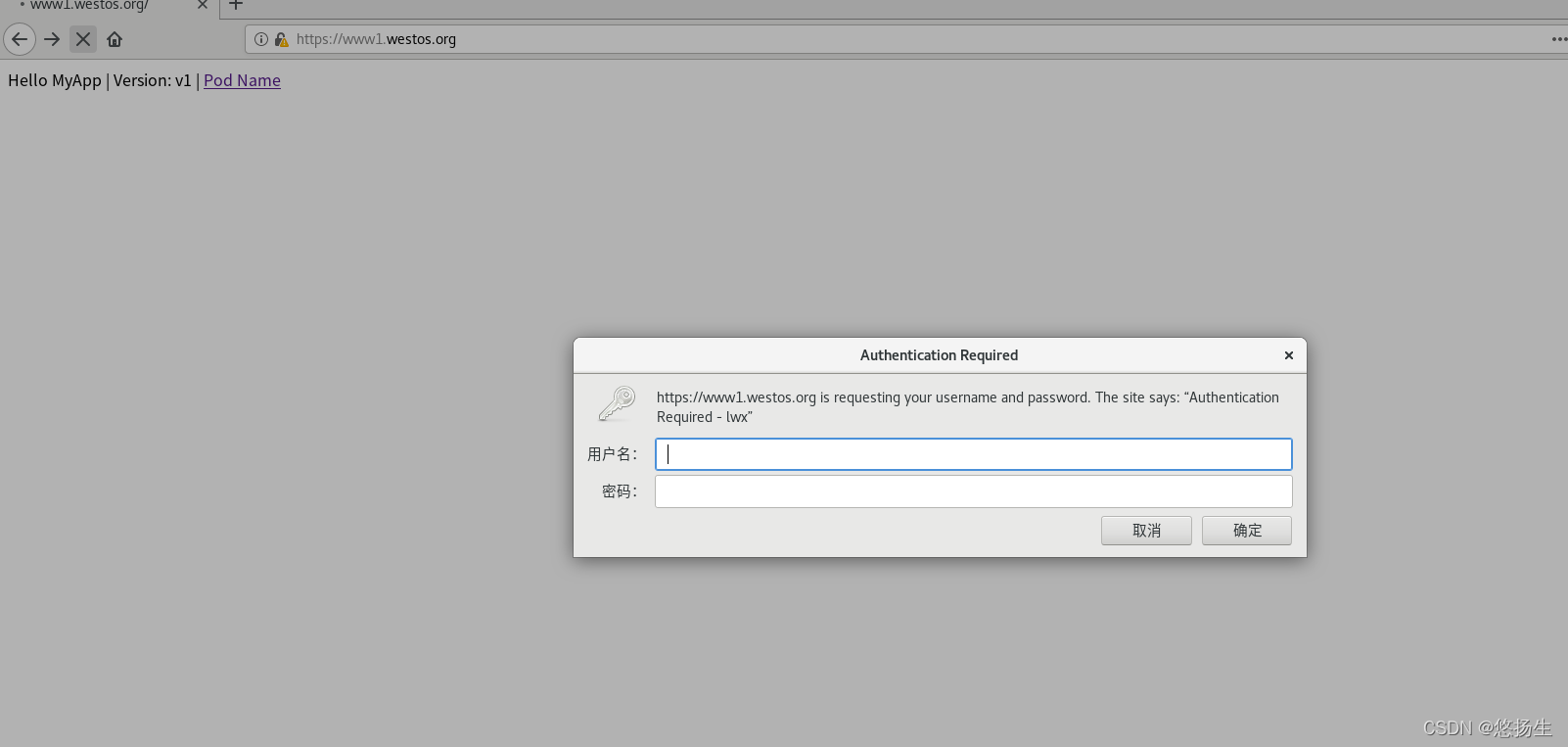Screen dimensions: 1568x747
Task: Follow the Pod Name link
Action: tap(242, 80)
